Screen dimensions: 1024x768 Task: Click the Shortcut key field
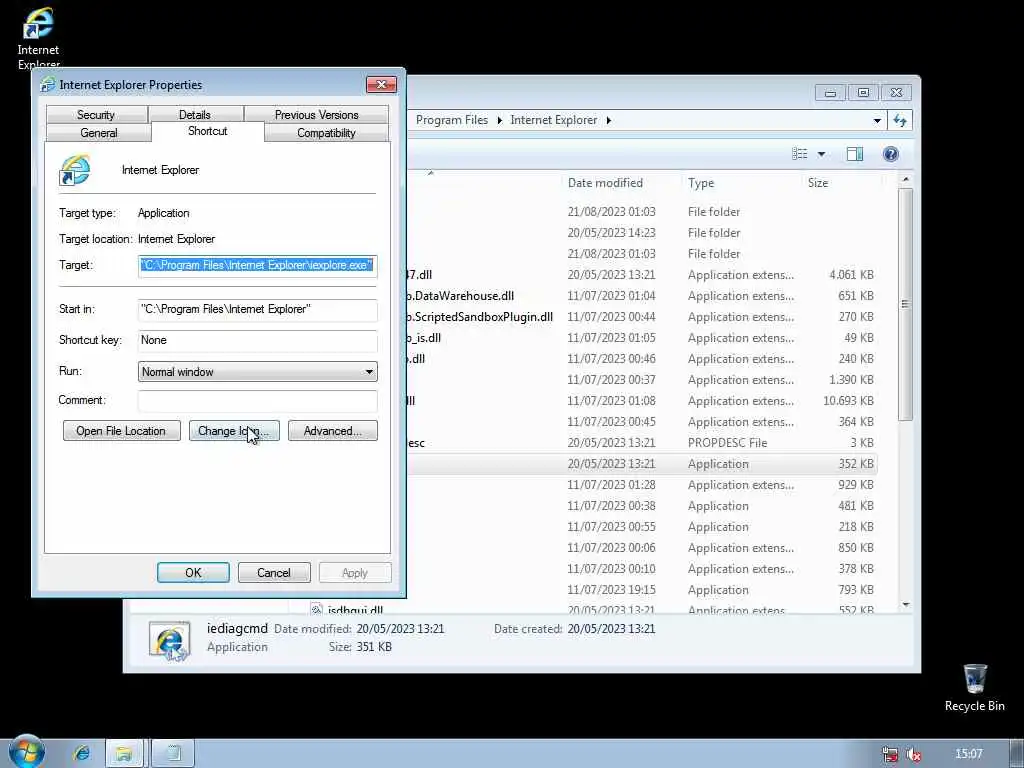point(257,340)
